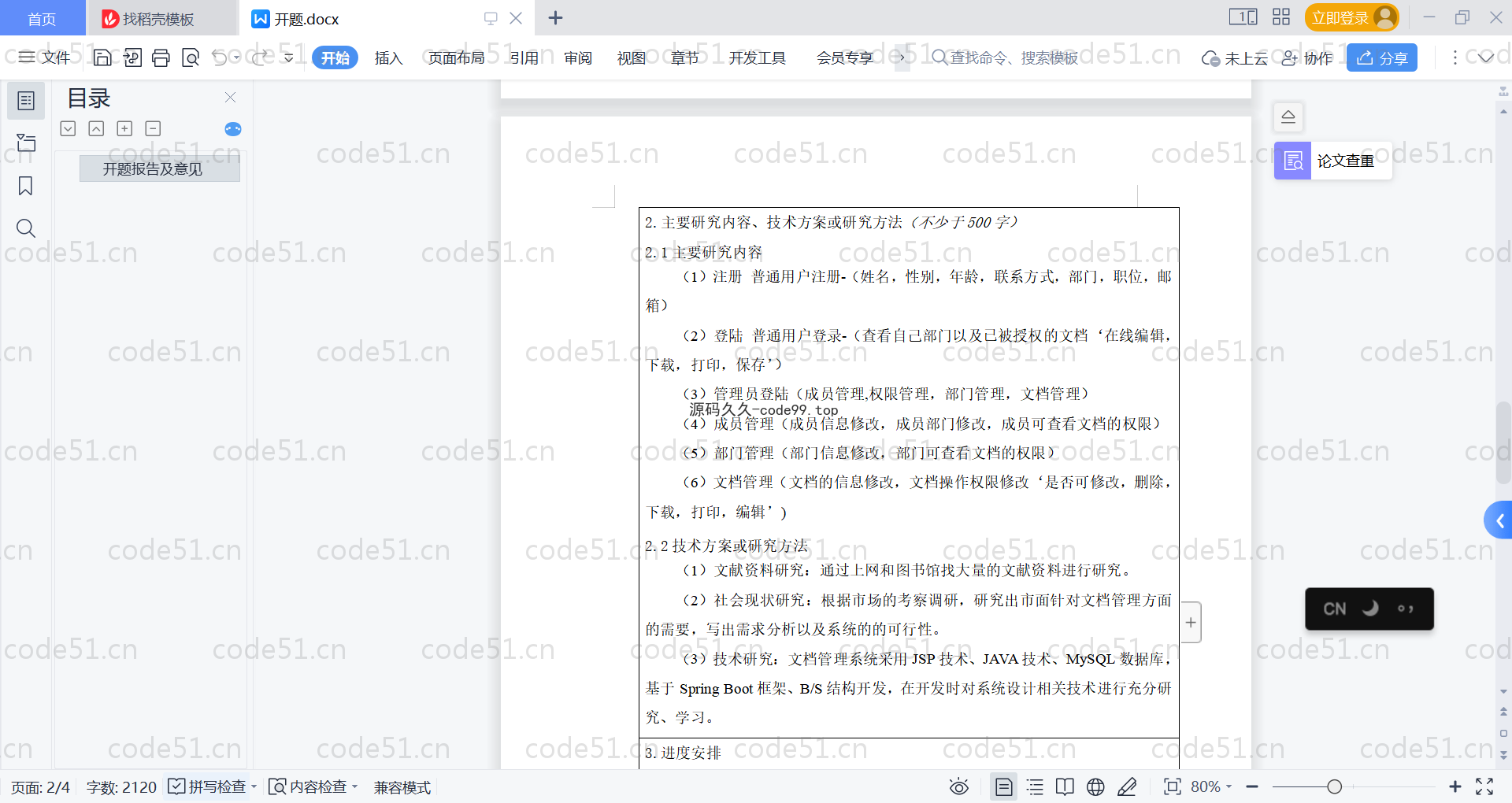Viewport: 1512px width, 803px height.
Task: Switch to web layout view in status bar
Action: pyautogui.click(x=1095, y=786)
